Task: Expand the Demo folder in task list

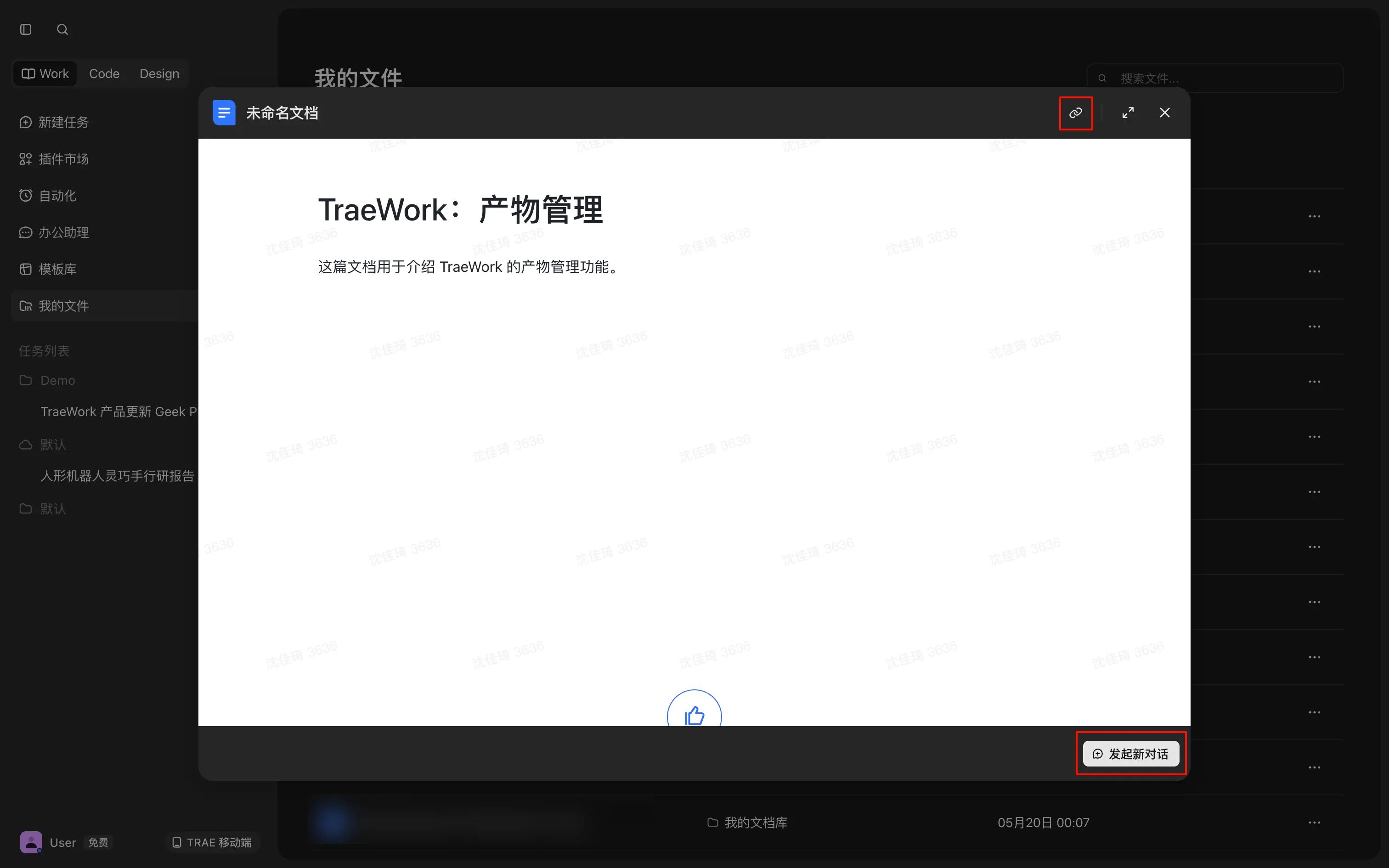Action: (47, 381)
